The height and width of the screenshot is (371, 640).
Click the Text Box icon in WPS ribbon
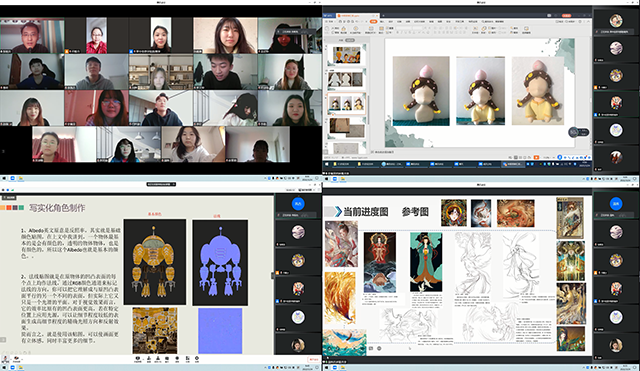tap(475, 29)
